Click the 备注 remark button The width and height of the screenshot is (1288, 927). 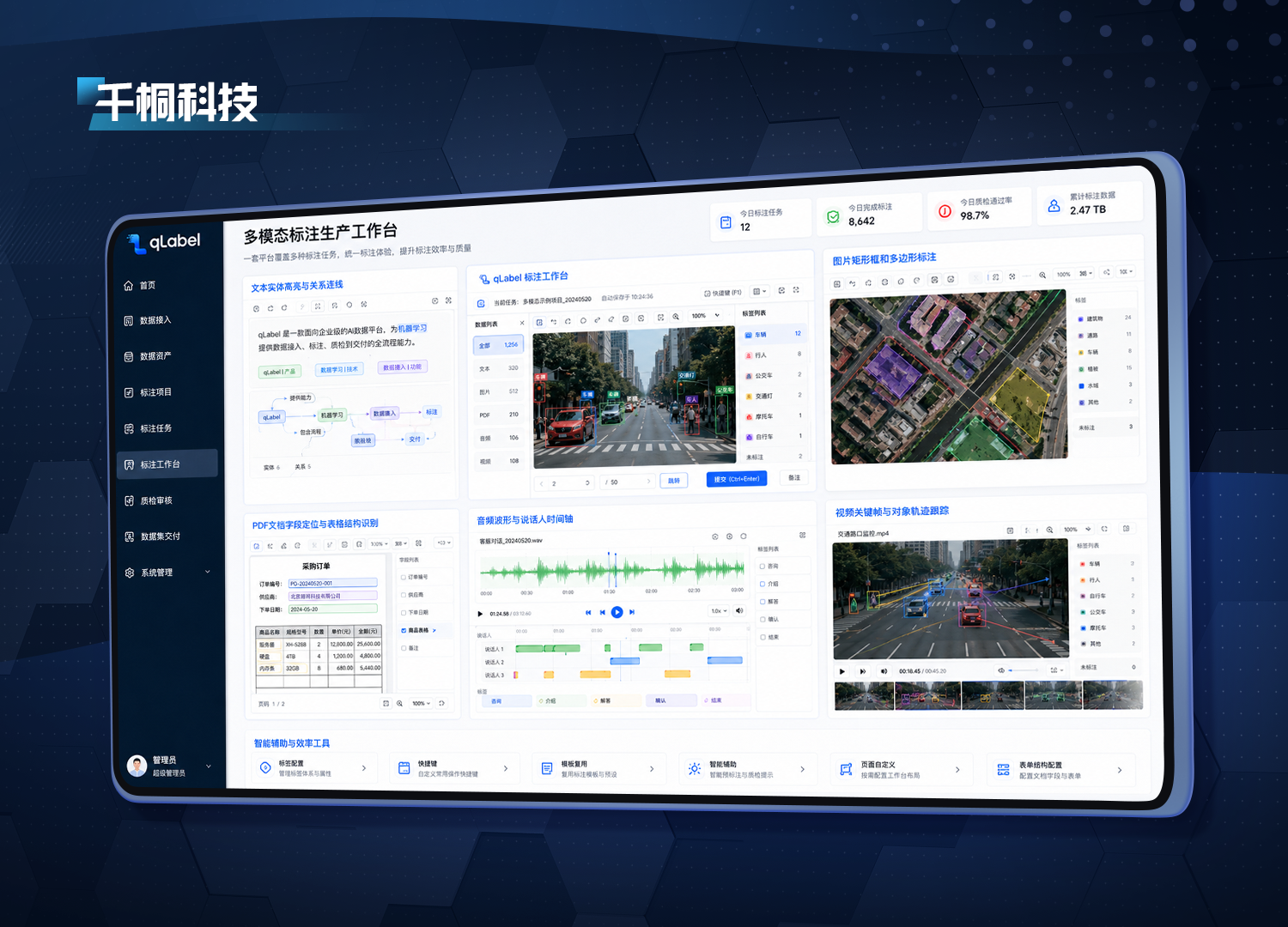794,478
